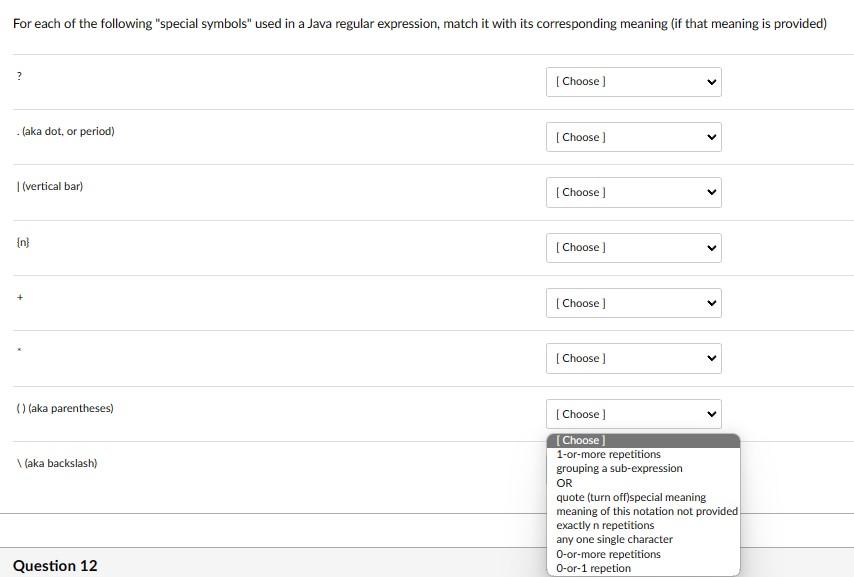This screenshot has width=854, height=577.
Task: Open the dropdown for the "*" symbol
Action: point(633,358)
